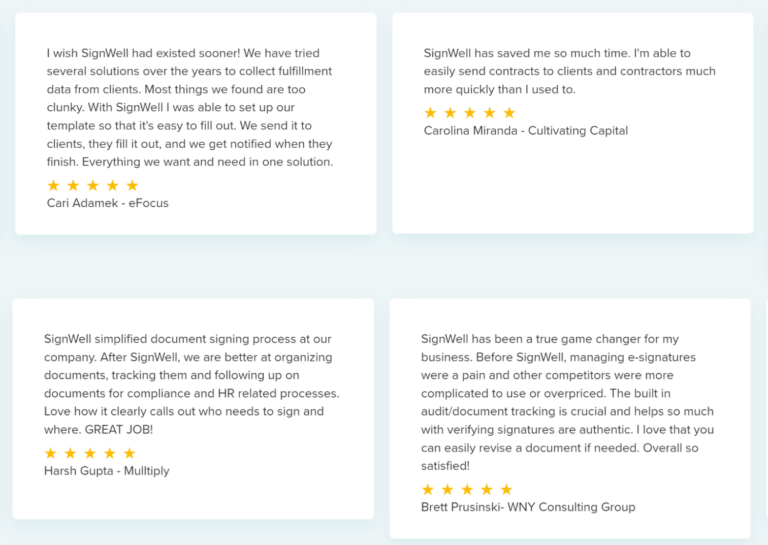Select third star above Brett Prusinski's name
This screenshot has width=768, height=545.
coord(467,489)
